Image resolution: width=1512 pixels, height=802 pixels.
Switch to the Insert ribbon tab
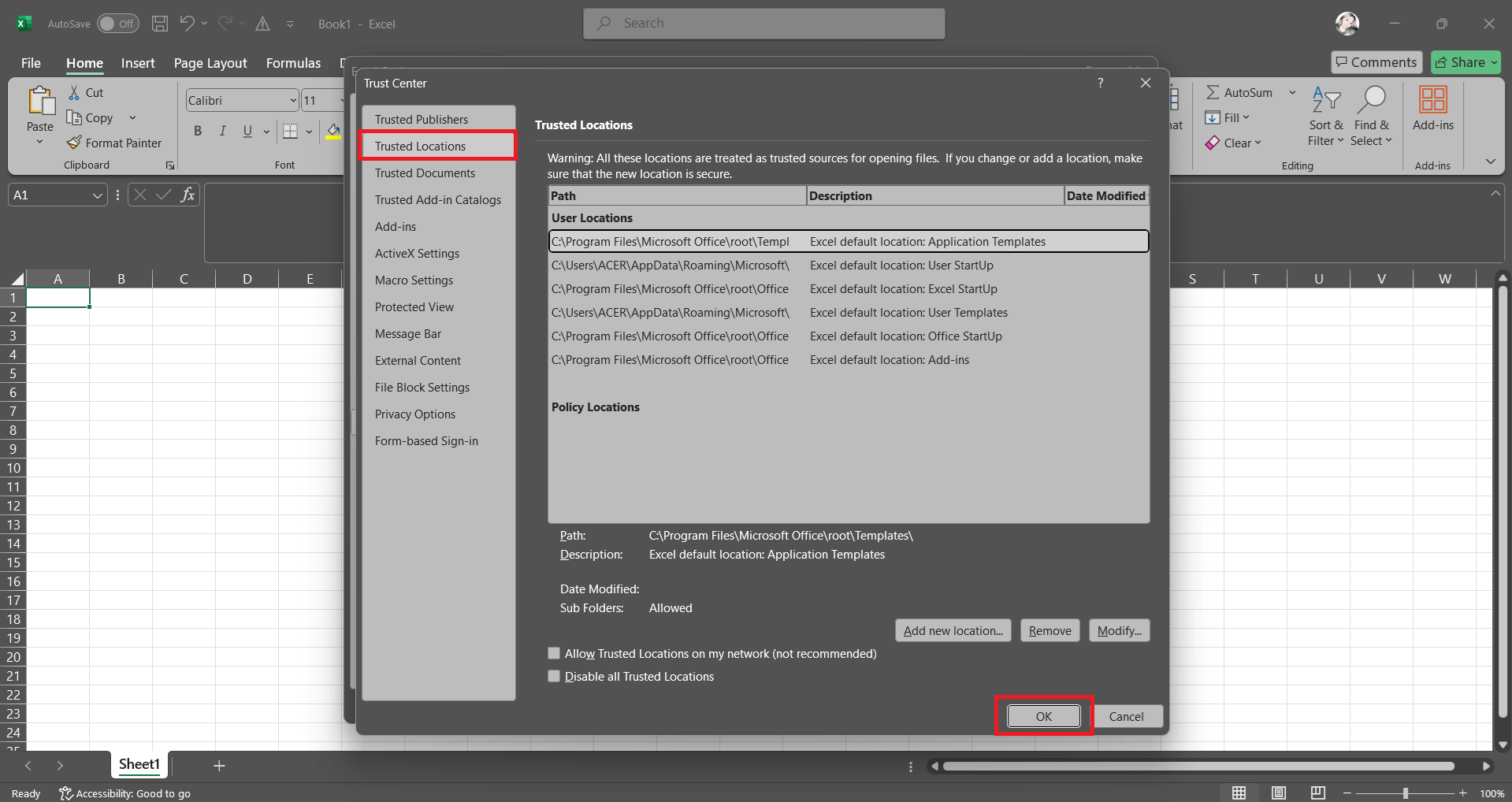pyautogui.click(x=138, y=63)
